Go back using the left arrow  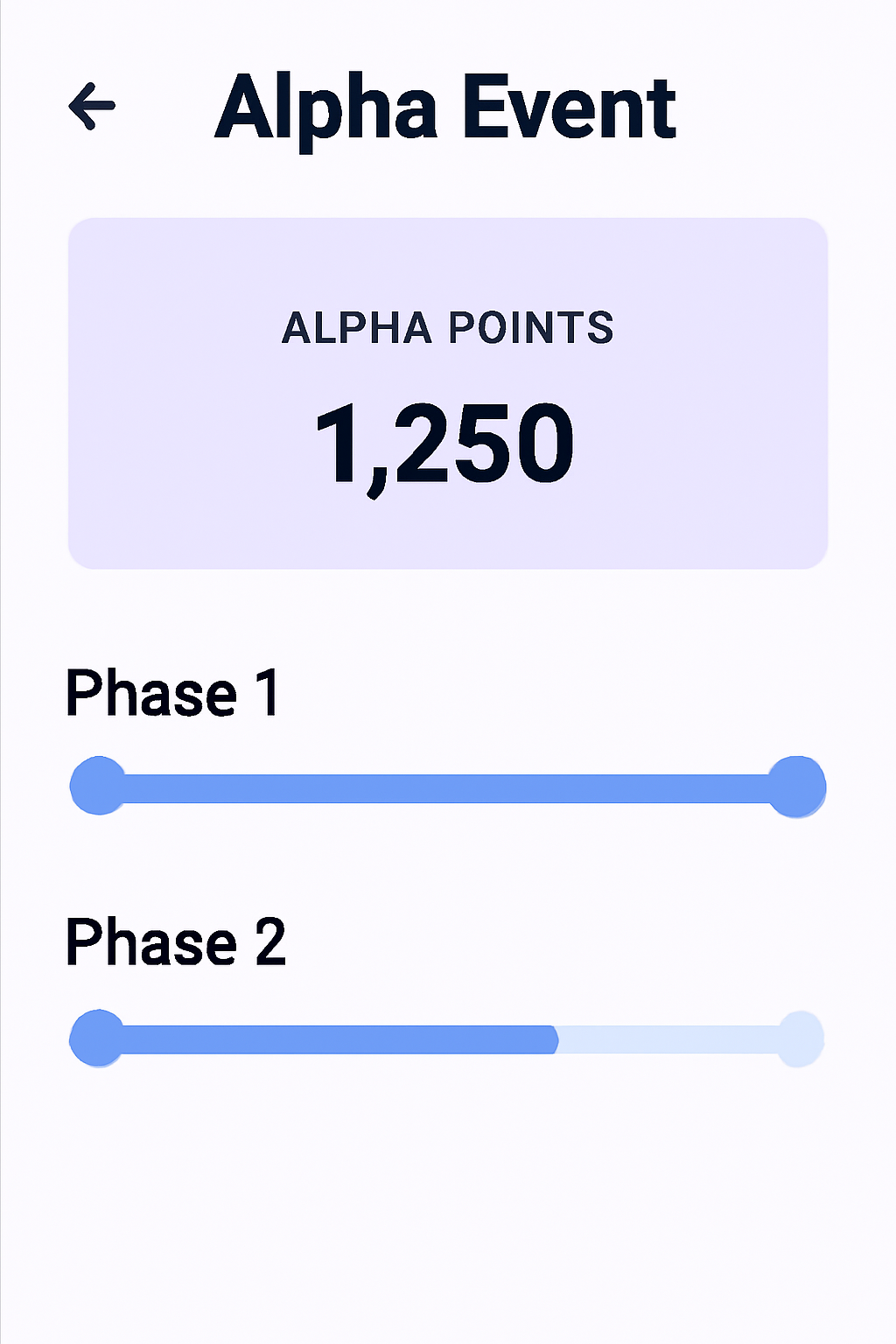coord(92,106)
